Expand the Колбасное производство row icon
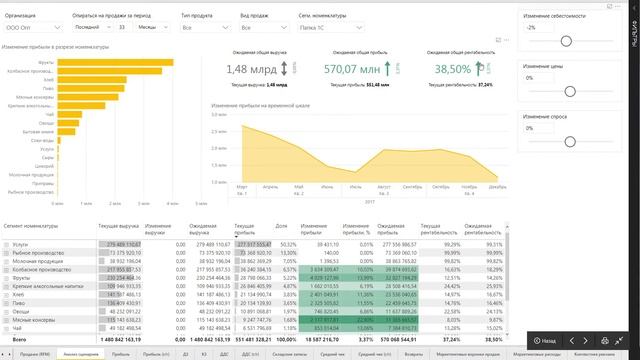 point(6,270)
